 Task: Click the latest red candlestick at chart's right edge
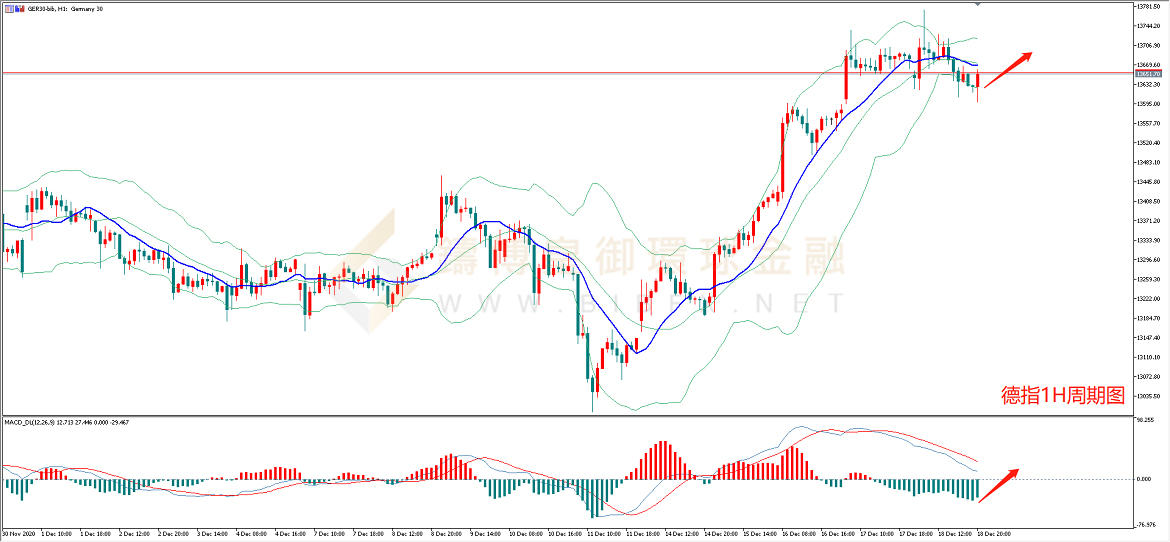(x=978, y=81)
